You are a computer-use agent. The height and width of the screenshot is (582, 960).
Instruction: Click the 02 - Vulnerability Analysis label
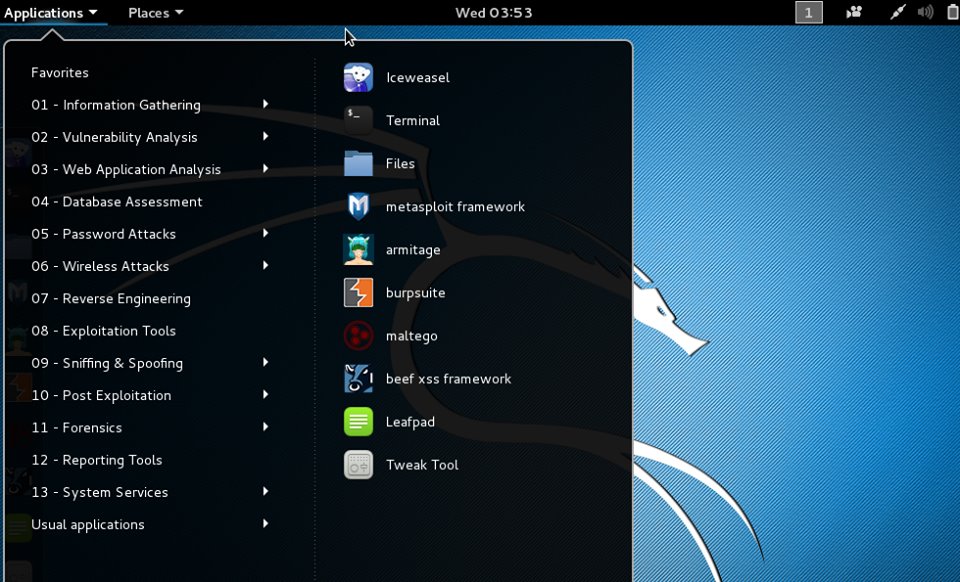[x=114, y=138]
